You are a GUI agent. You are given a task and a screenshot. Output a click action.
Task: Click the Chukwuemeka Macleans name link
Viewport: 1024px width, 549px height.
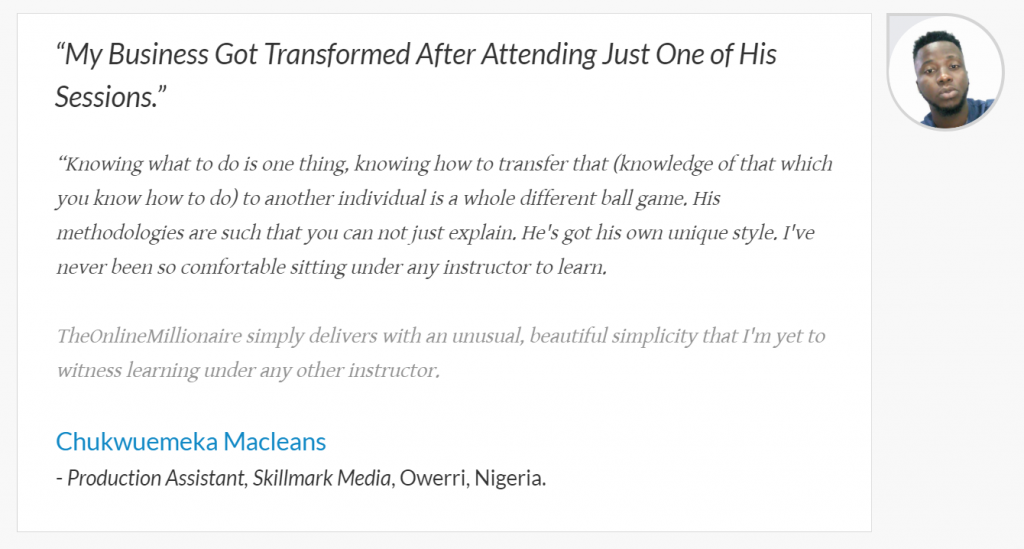191,442
